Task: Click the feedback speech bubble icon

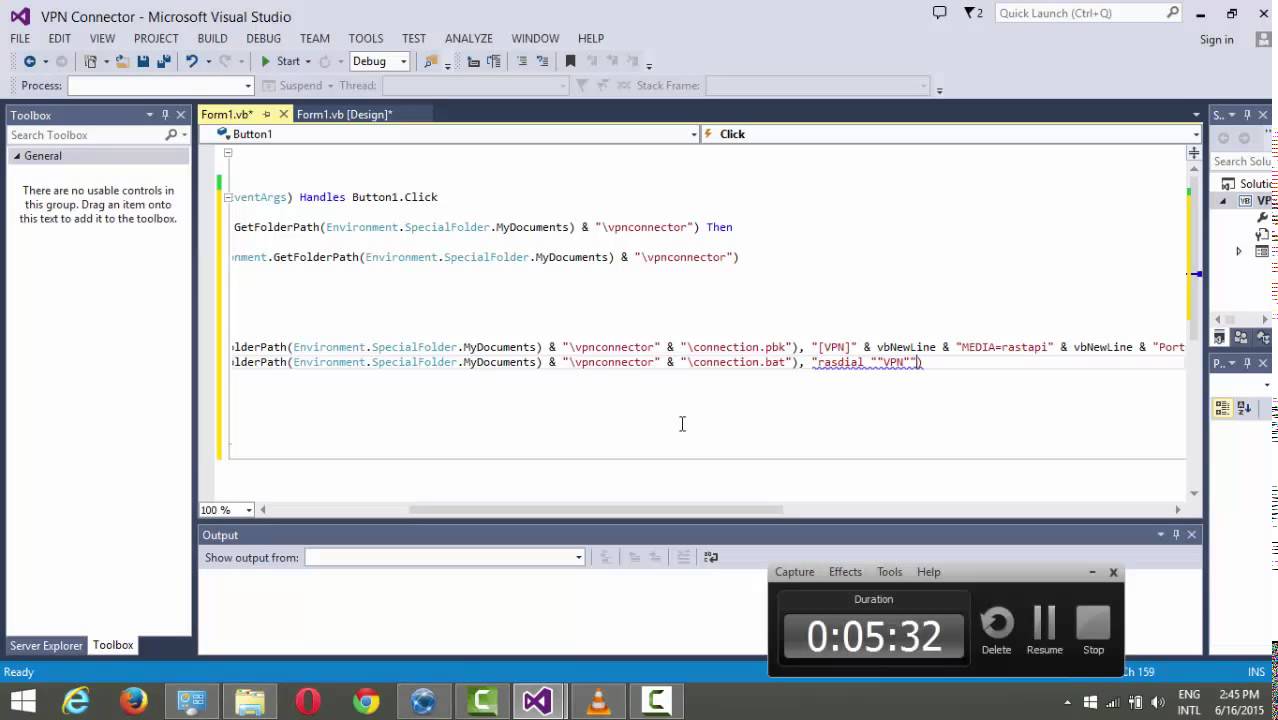Action: tap(939, 13)
